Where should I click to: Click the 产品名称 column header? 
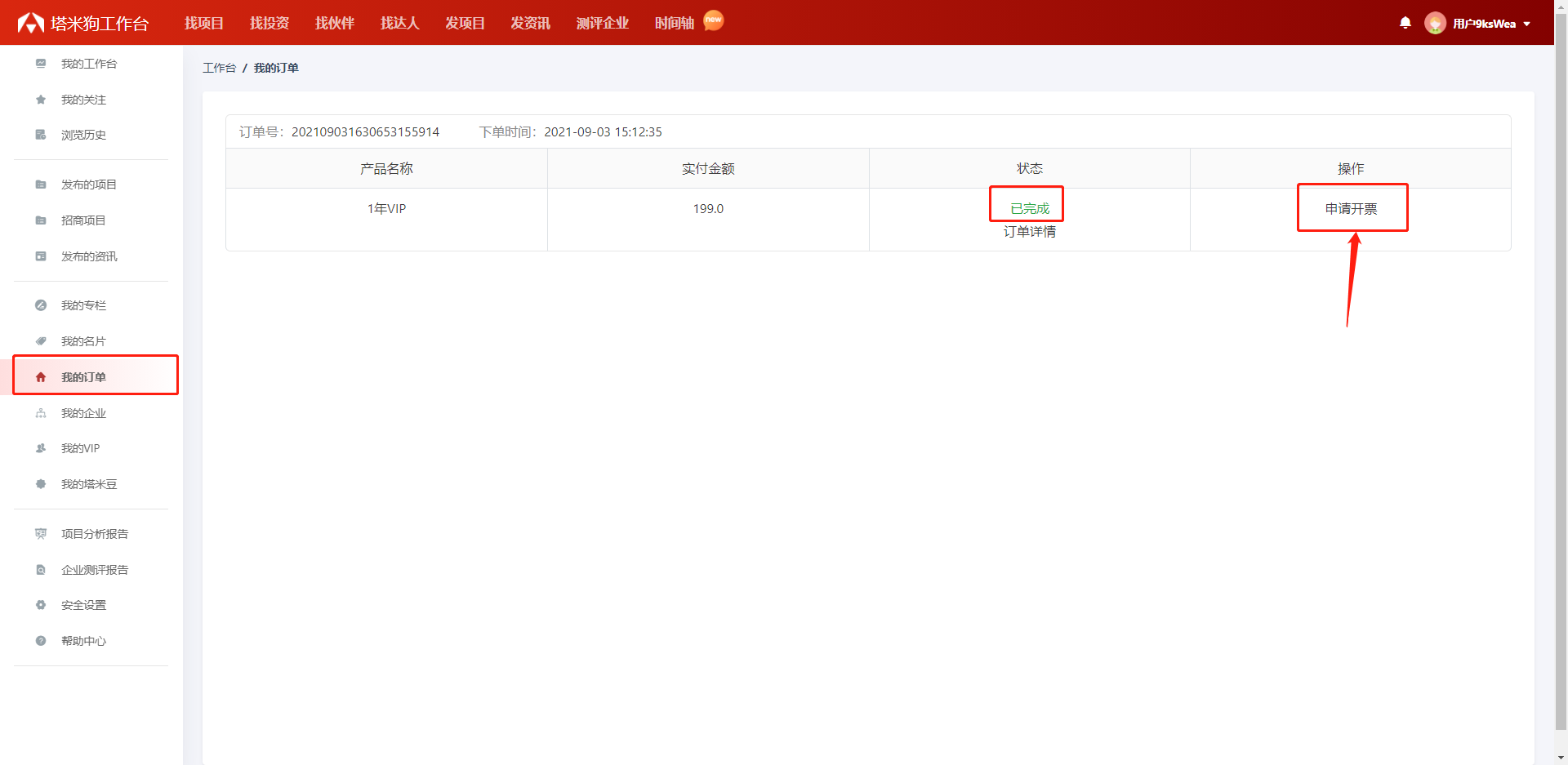point(386,169)
